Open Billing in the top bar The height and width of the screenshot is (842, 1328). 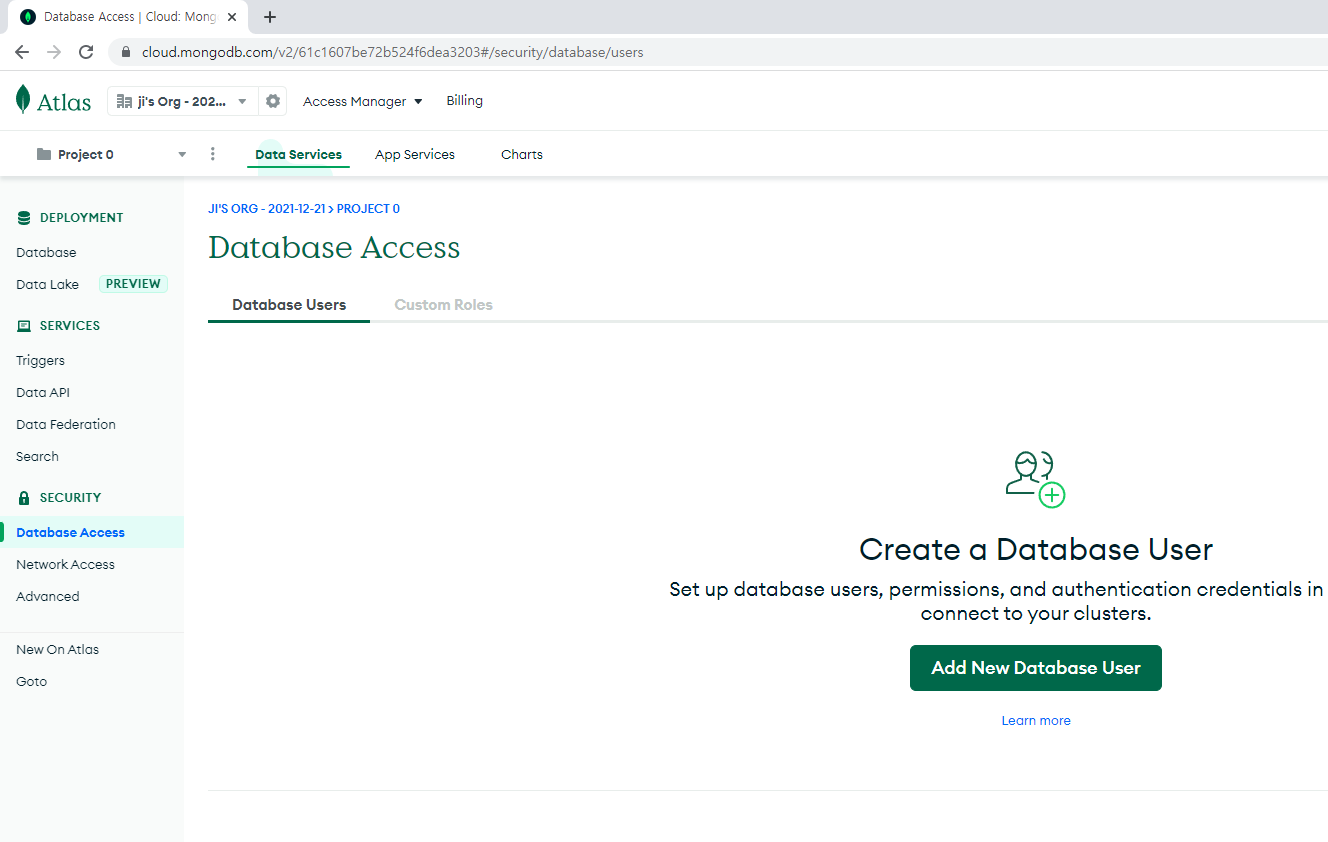pos(465,101)
